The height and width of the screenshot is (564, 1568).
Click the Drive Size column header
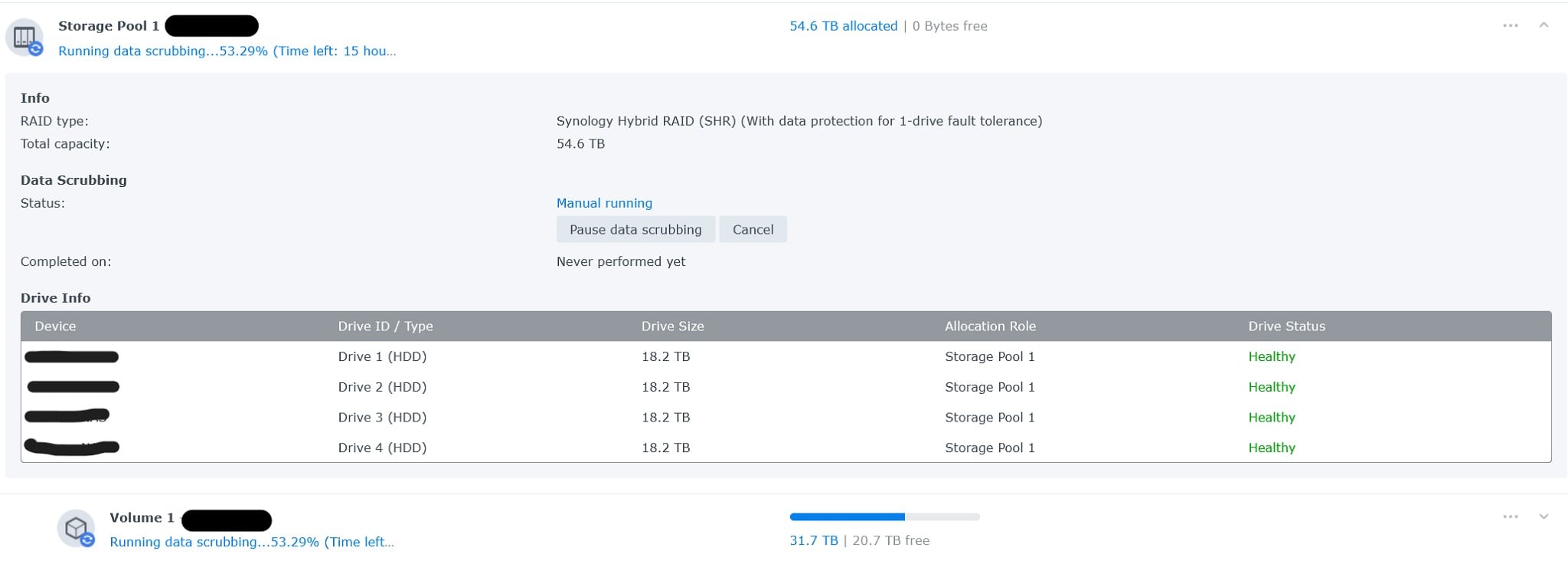click(672, 326)
